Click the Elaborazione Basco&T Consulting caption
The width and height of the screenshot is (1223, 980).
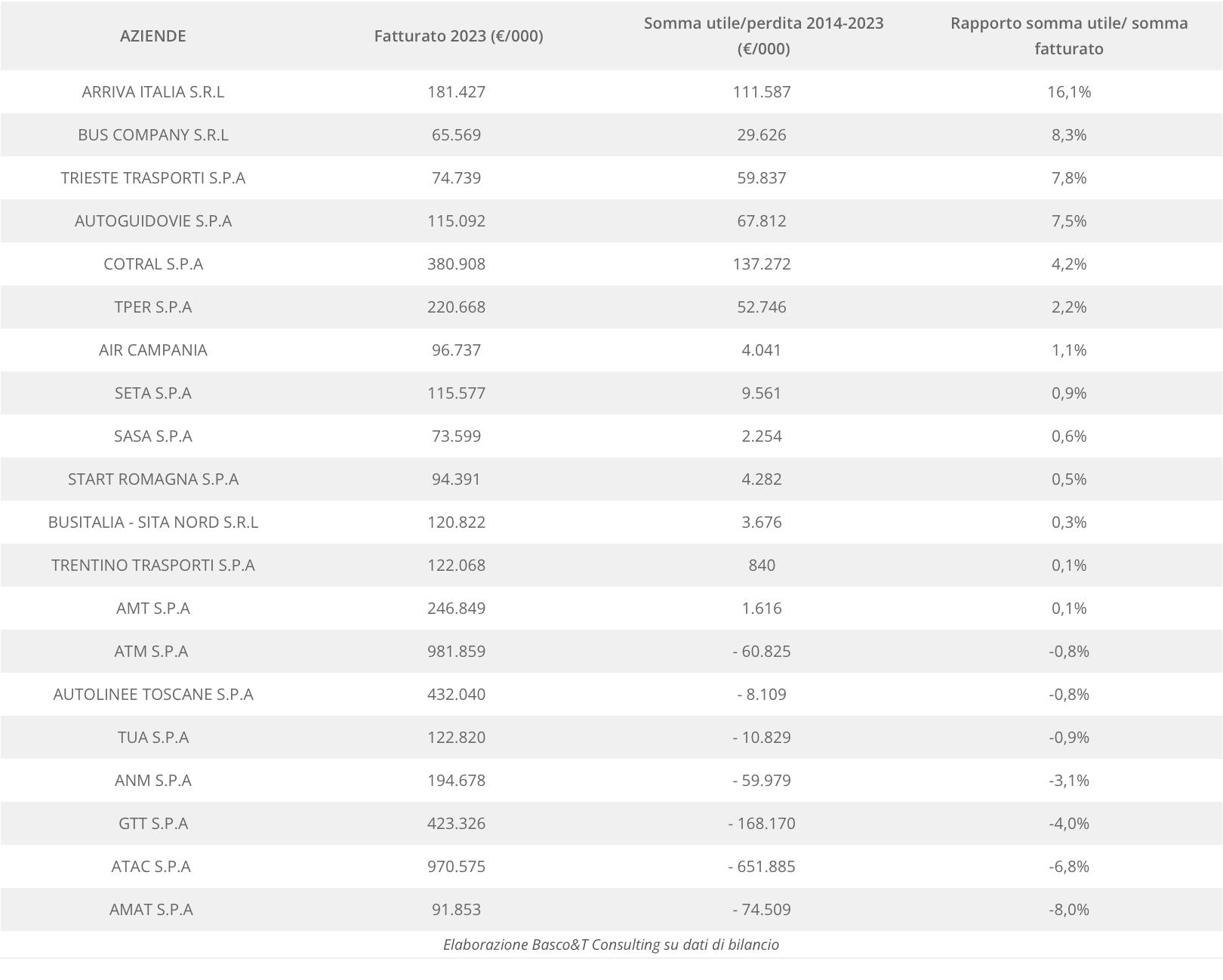point(611,945)
